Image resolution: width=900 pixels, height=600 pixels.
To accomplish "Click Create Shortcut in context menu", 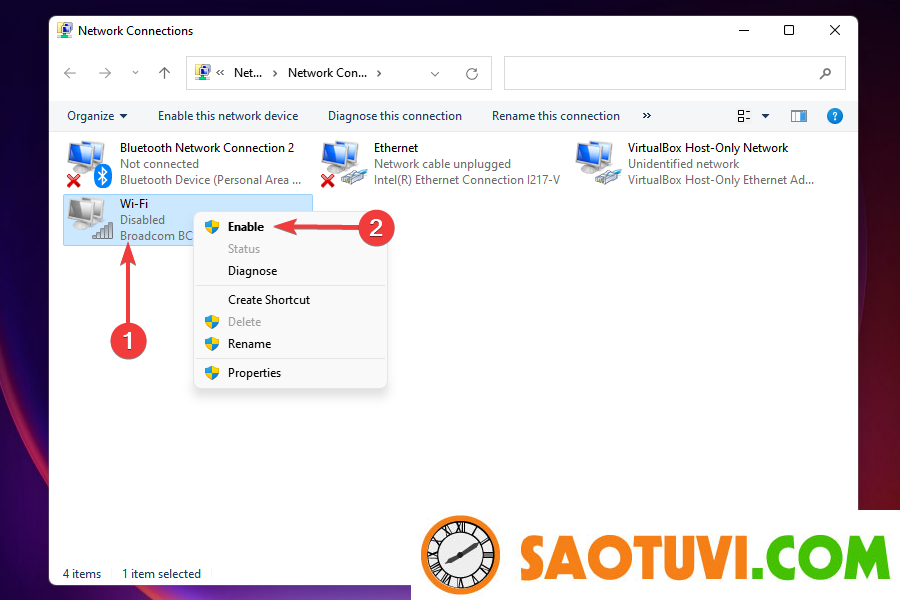I will [x=268, y=300].
